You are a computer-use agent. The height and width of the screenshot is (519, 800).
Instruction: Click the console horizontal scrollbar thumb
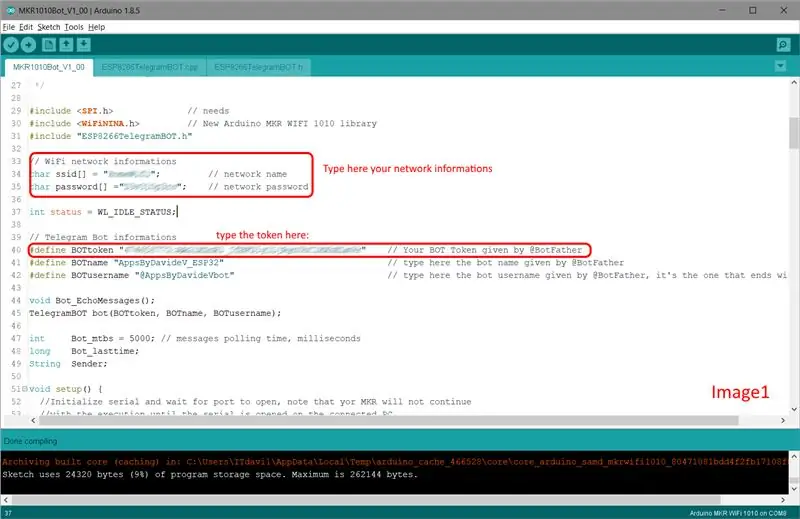click(366, 500)
